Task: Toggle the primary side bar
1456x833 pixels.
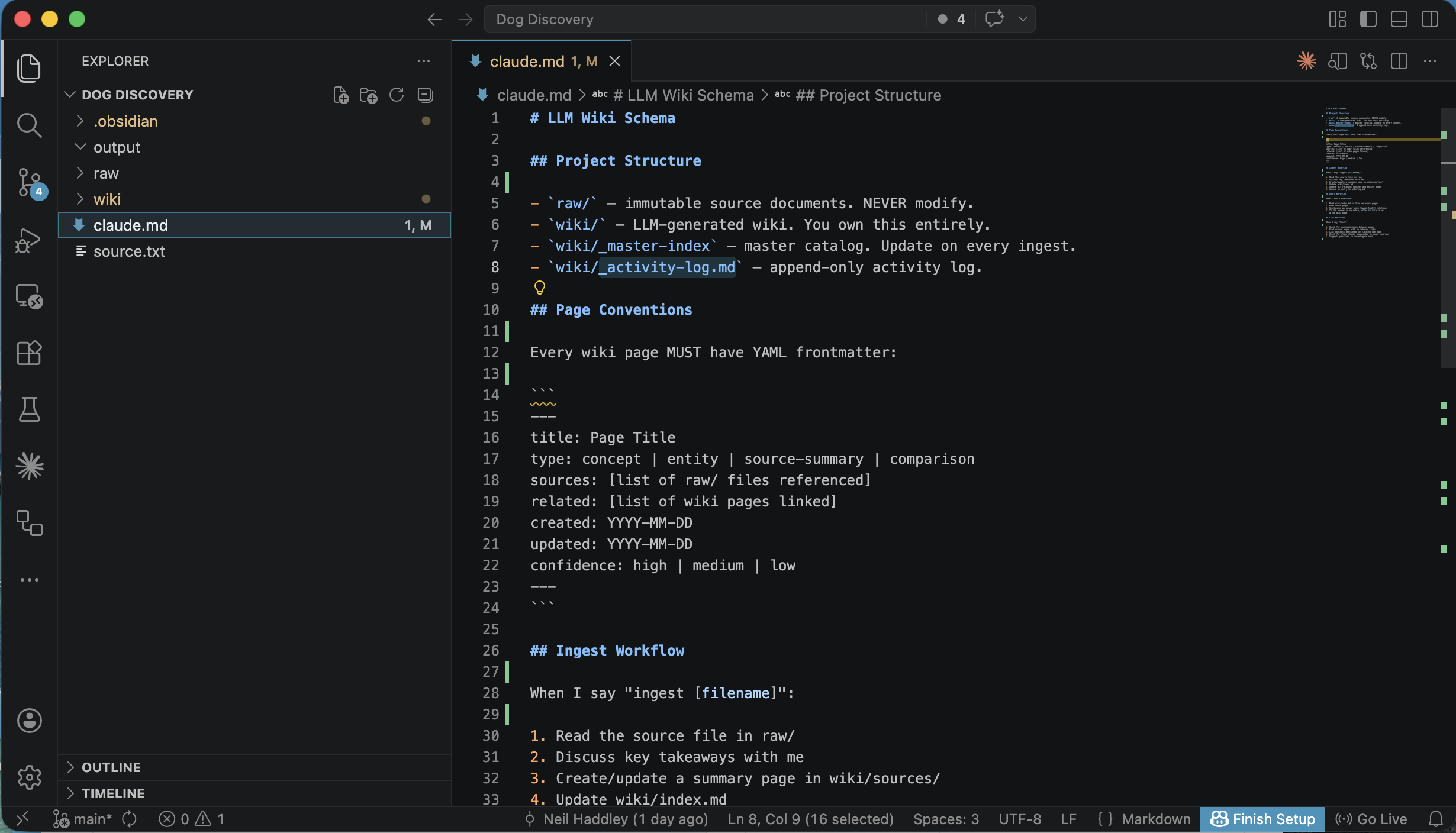Action: tap(1368, 19)
